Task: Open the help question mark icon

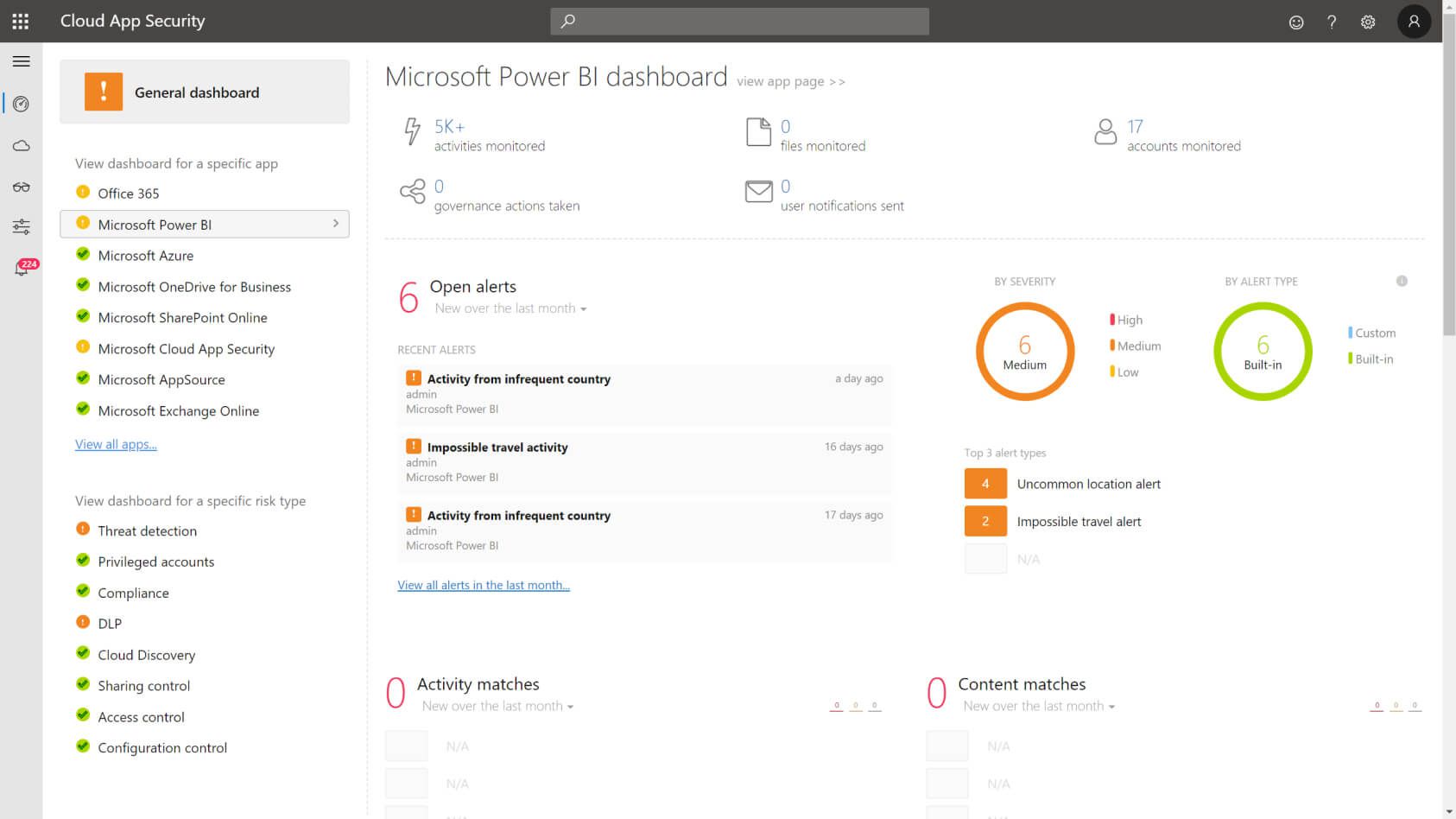Action: [x=1332, y=22]
